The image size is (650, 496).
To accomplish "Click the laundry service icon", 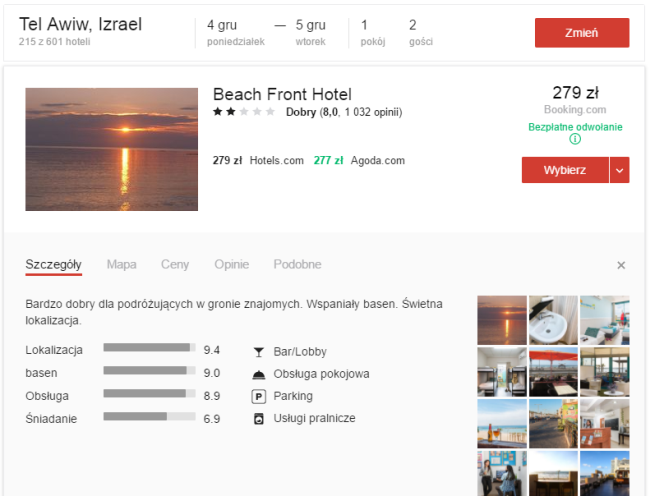I will click(259, 418).
